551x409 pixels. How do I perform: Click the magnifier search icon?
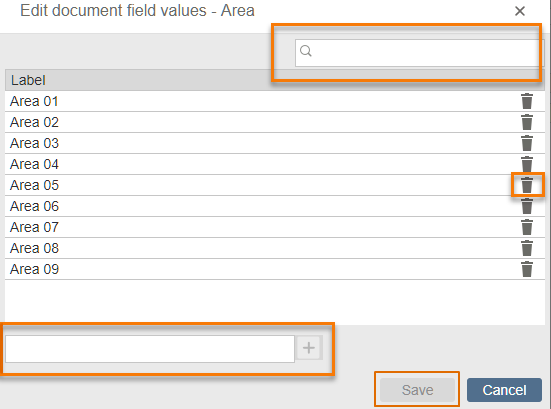click(x=306, y=51)
